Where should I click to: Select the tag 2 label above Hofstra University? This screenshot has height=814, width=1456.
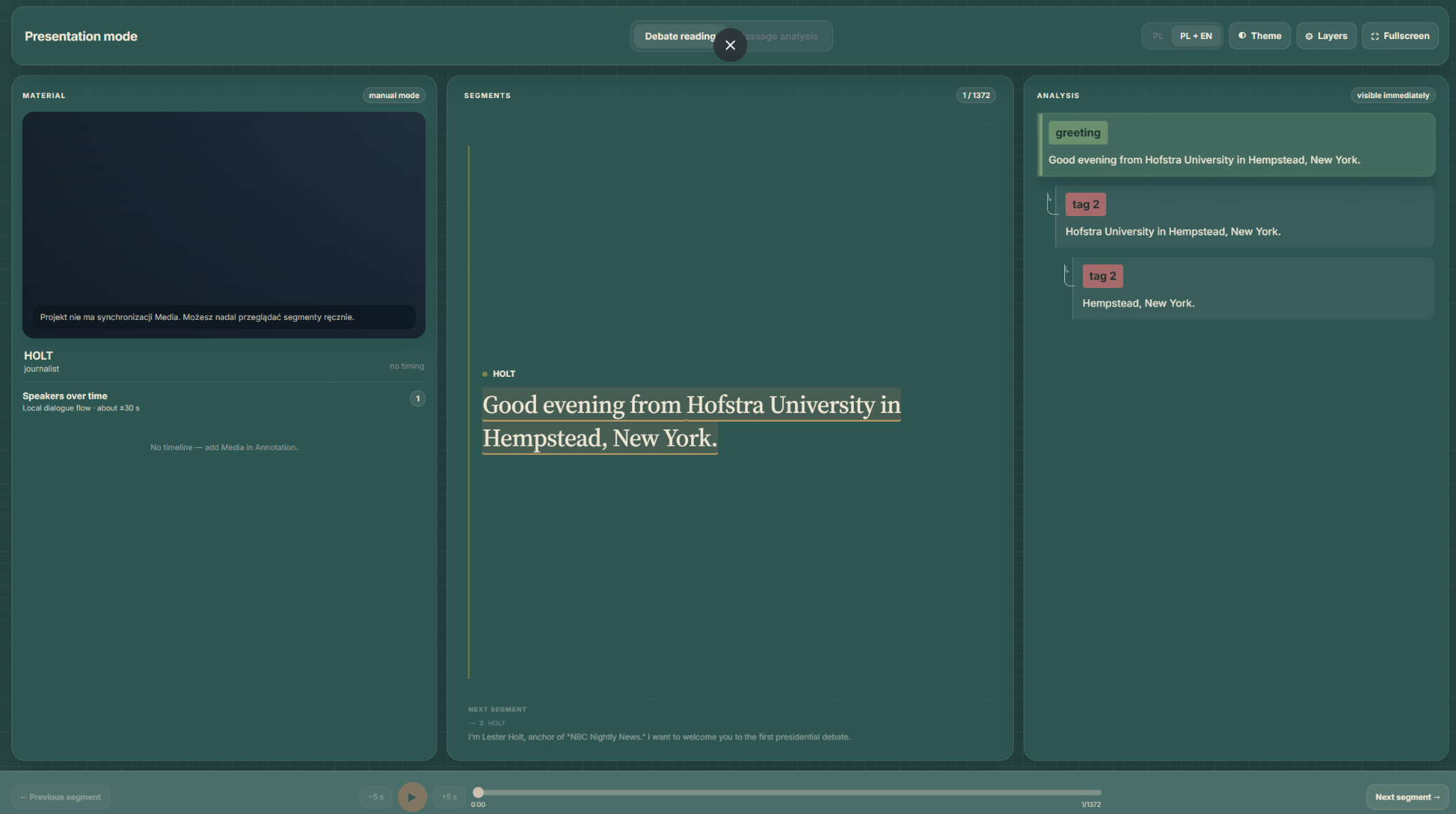pos(1086,204)
